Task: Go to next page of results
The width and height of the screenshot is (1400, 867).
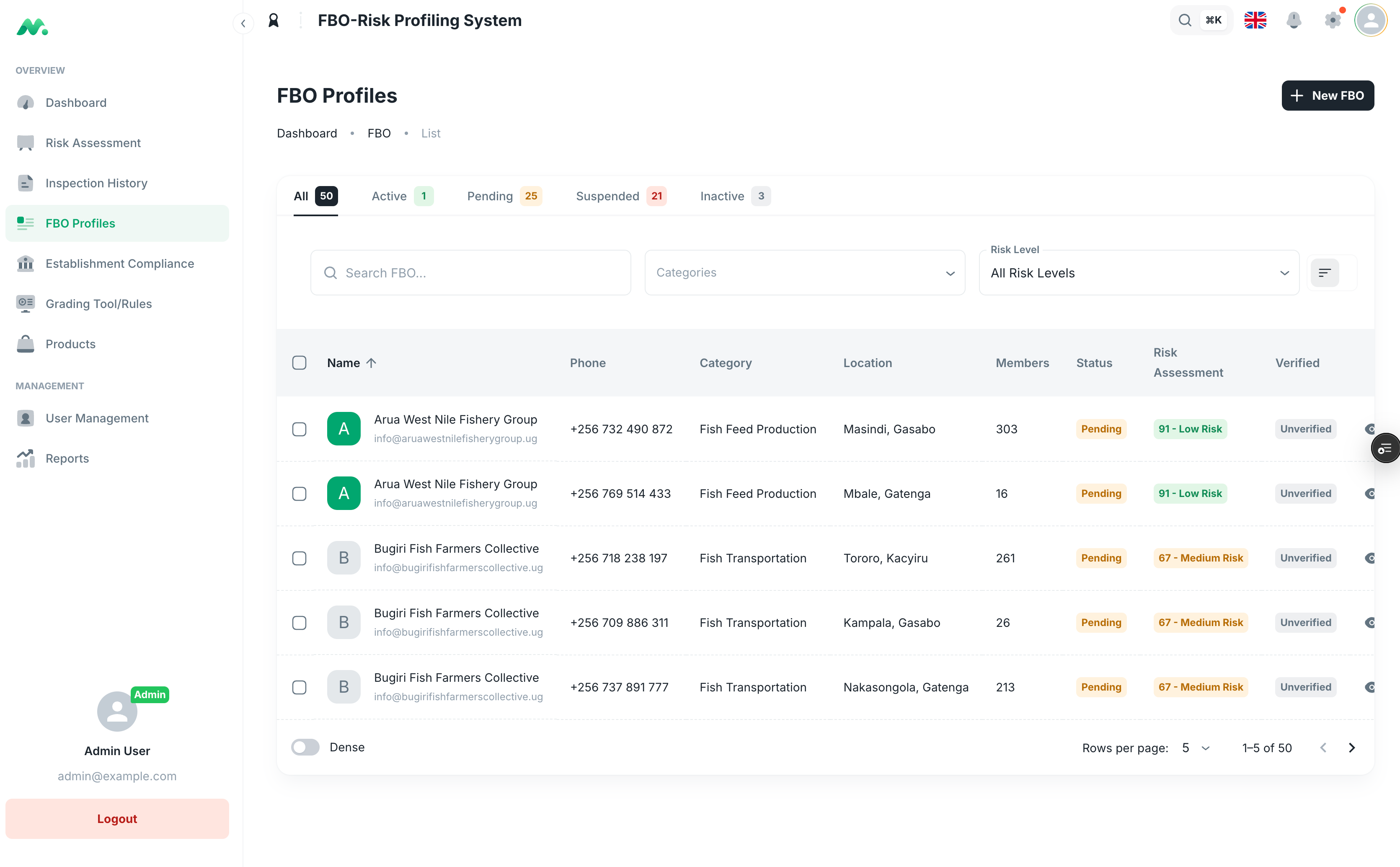Action: (x=1352, y=748)
